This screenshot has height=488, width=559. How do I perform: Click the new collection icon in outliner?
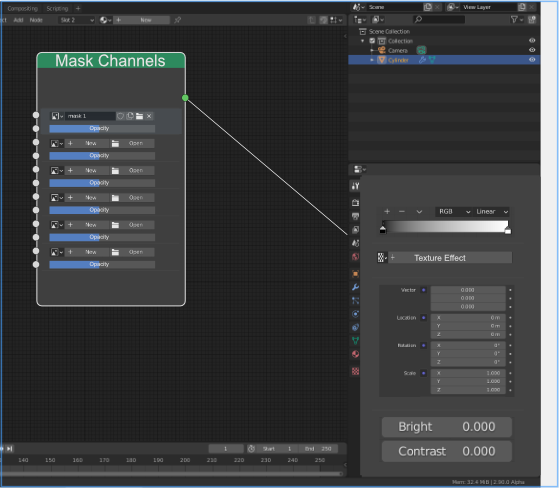click(x=532, y=20)
